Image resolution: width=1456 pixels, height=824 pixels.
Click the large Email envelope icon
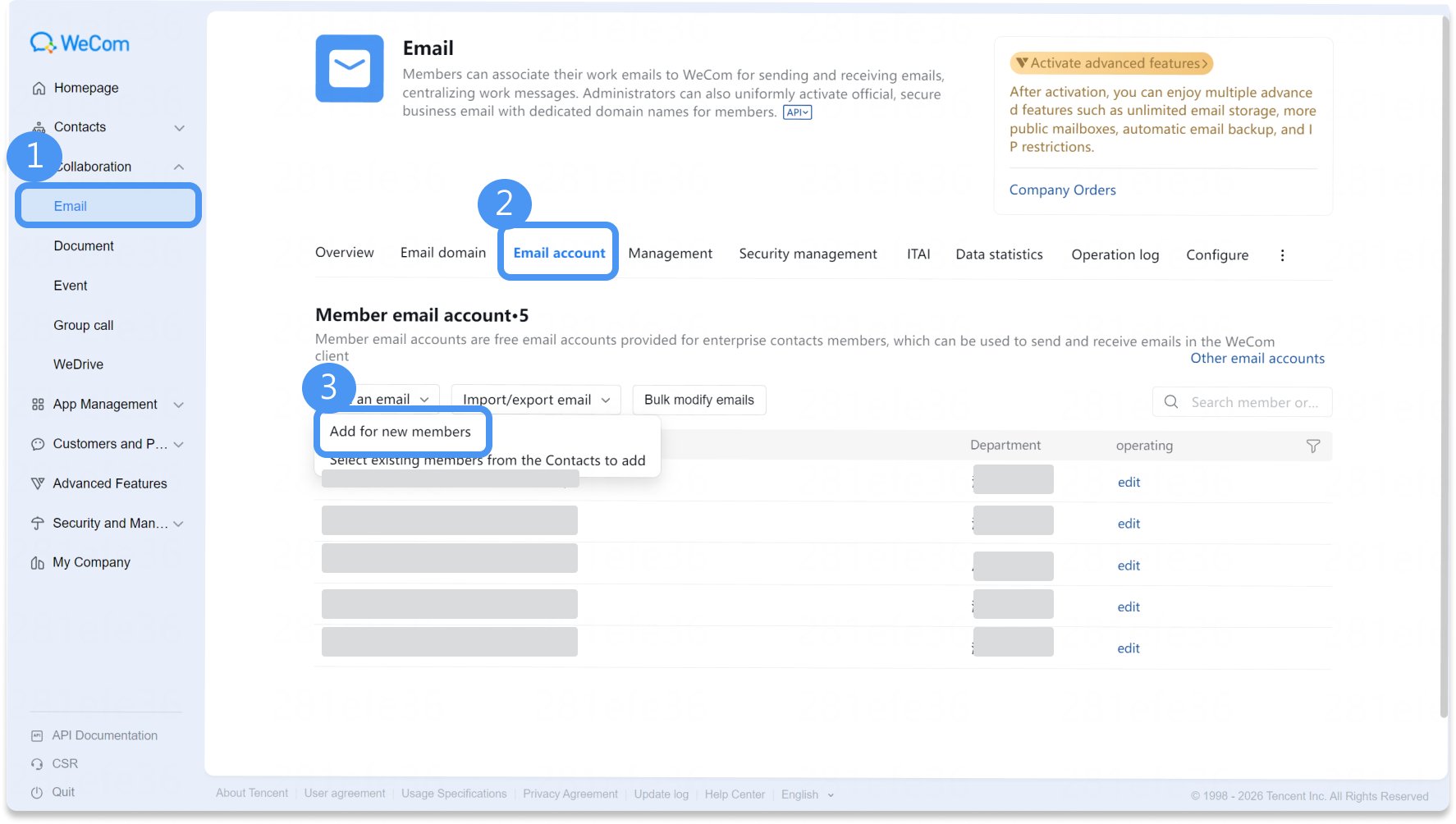(350, 68)
